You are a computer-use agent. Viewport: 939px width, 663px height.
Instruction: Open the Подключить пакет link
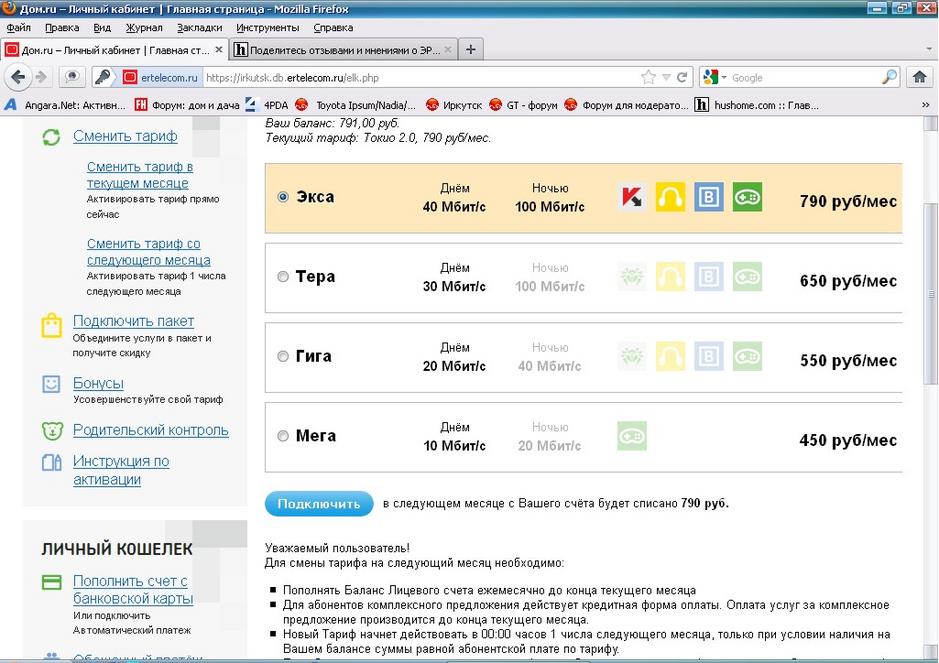pos(133,321)
